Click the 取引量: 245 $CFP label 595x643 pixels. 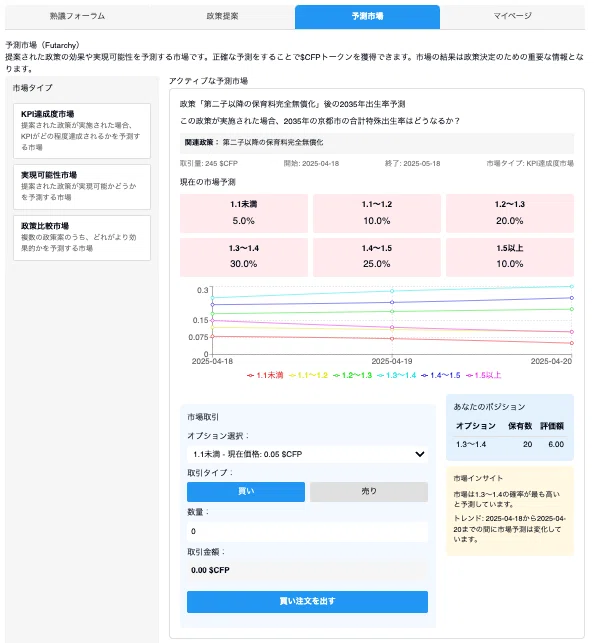tap(209, 164)
